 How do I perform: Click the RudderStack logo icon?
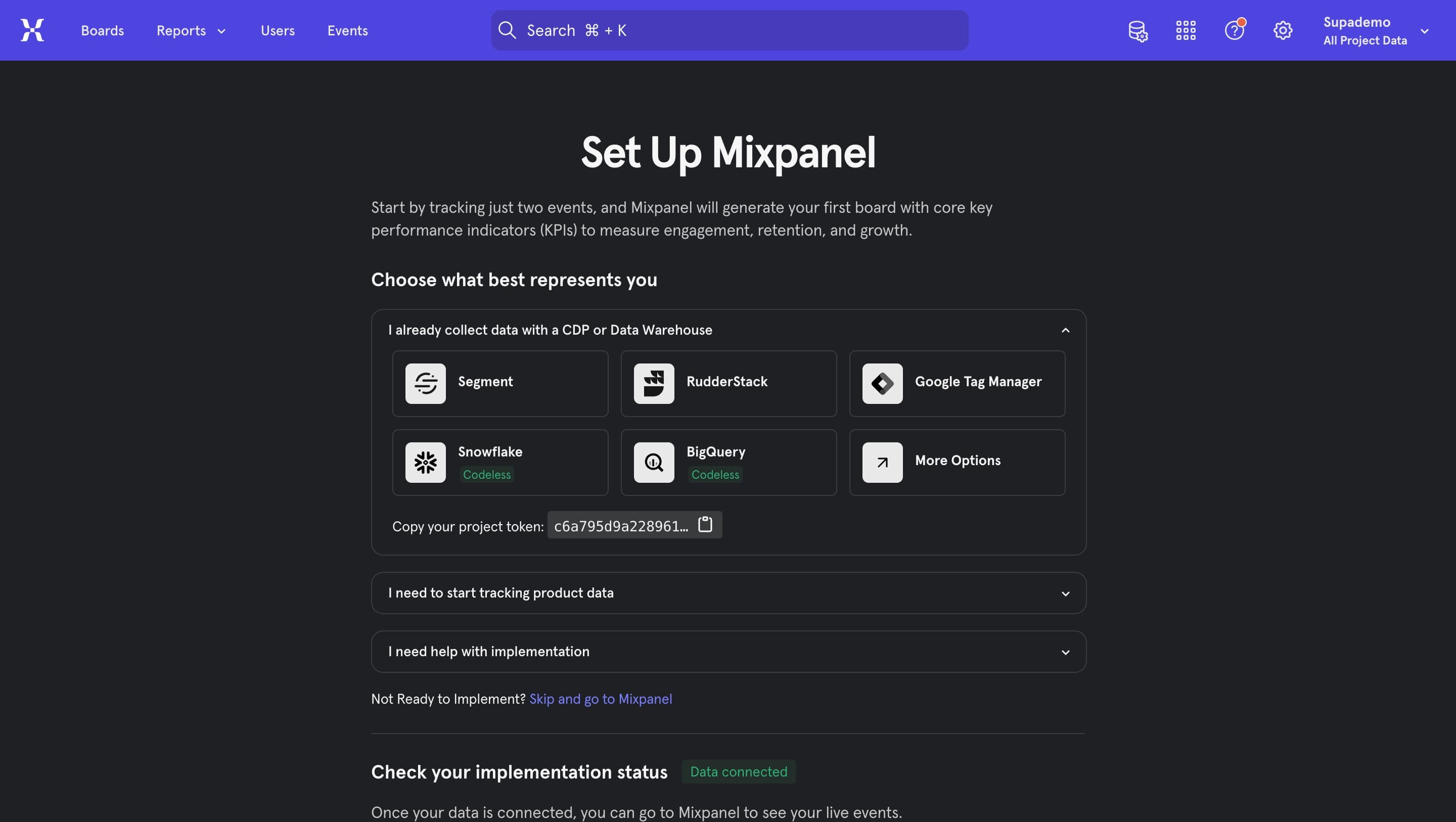[x=654, y=383]
